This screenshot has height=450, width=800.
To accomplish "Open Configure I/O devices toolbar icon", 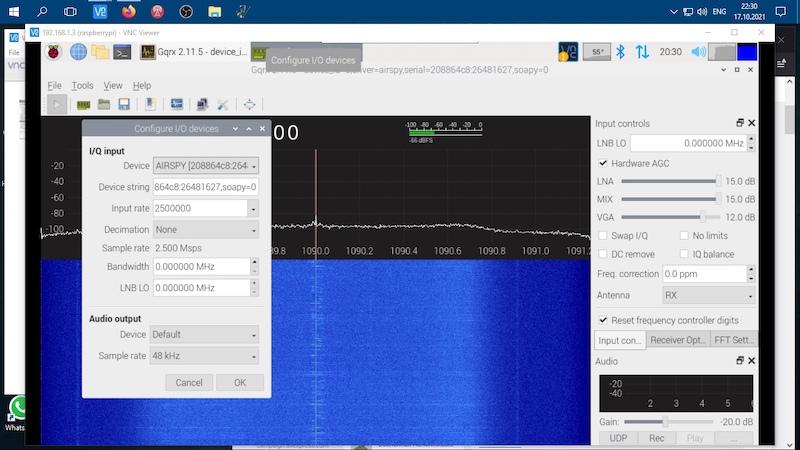I will click(x=84, y=104).
